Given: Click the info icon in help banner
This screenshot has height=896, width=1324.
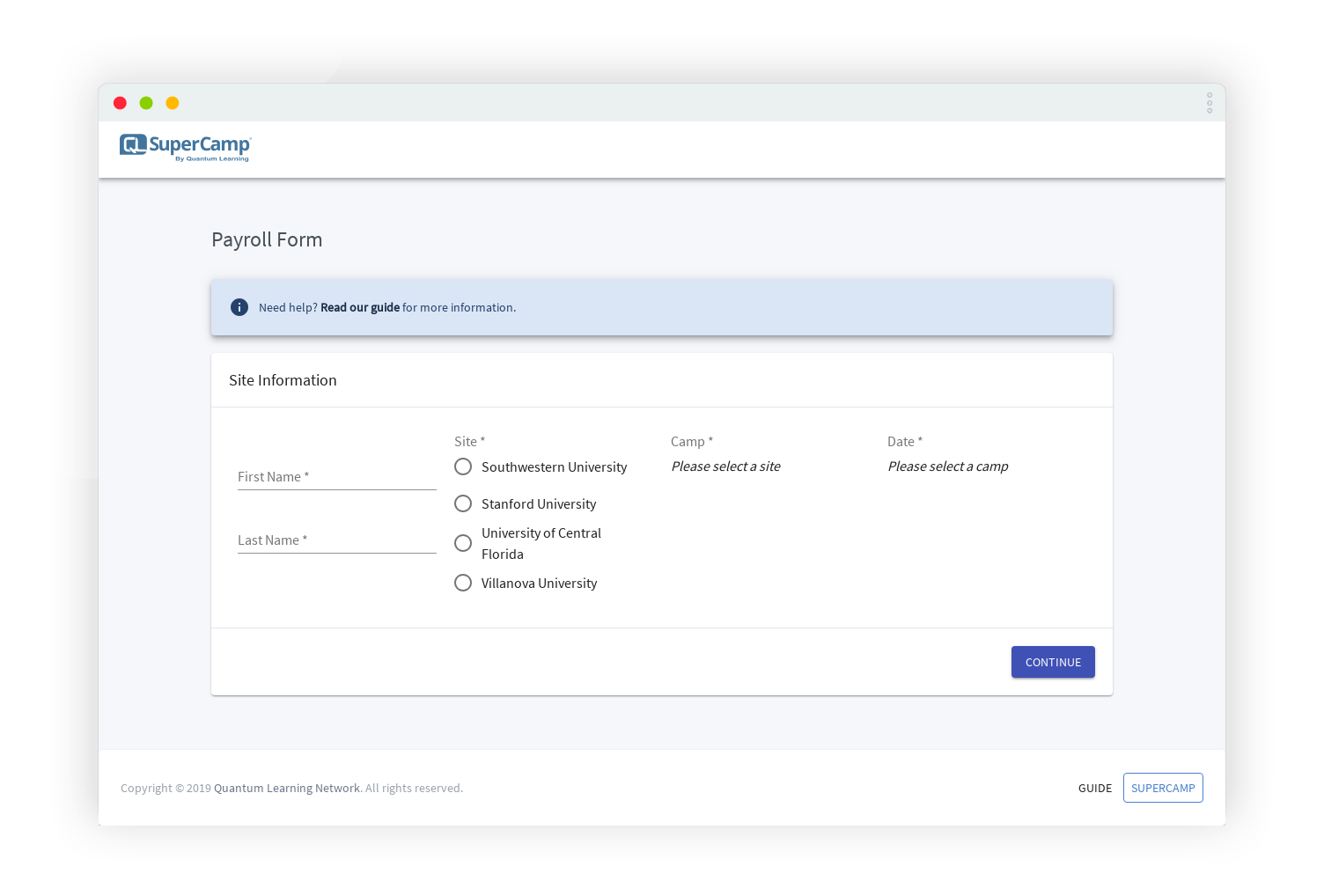Looking at the screenshot, I should (x=239, y=307).
